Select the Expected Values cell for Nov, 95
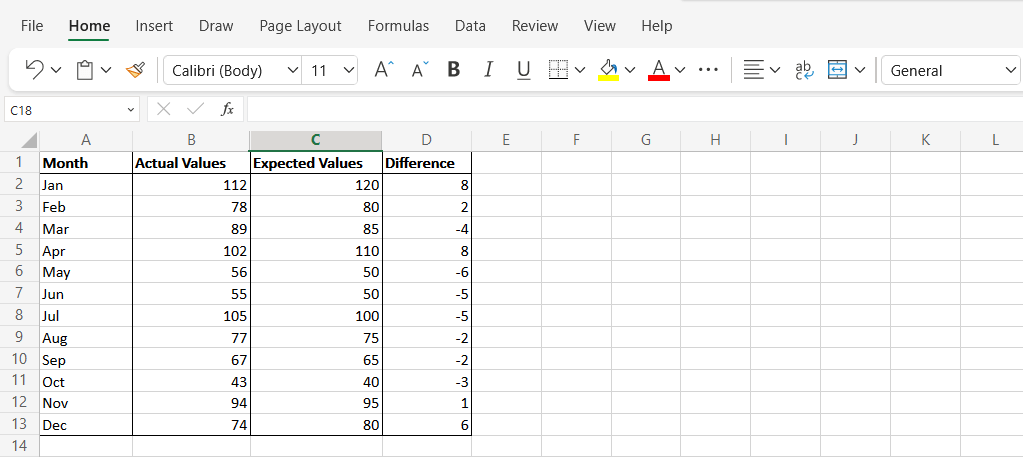 pyautogui.click(x=316, y=403)
